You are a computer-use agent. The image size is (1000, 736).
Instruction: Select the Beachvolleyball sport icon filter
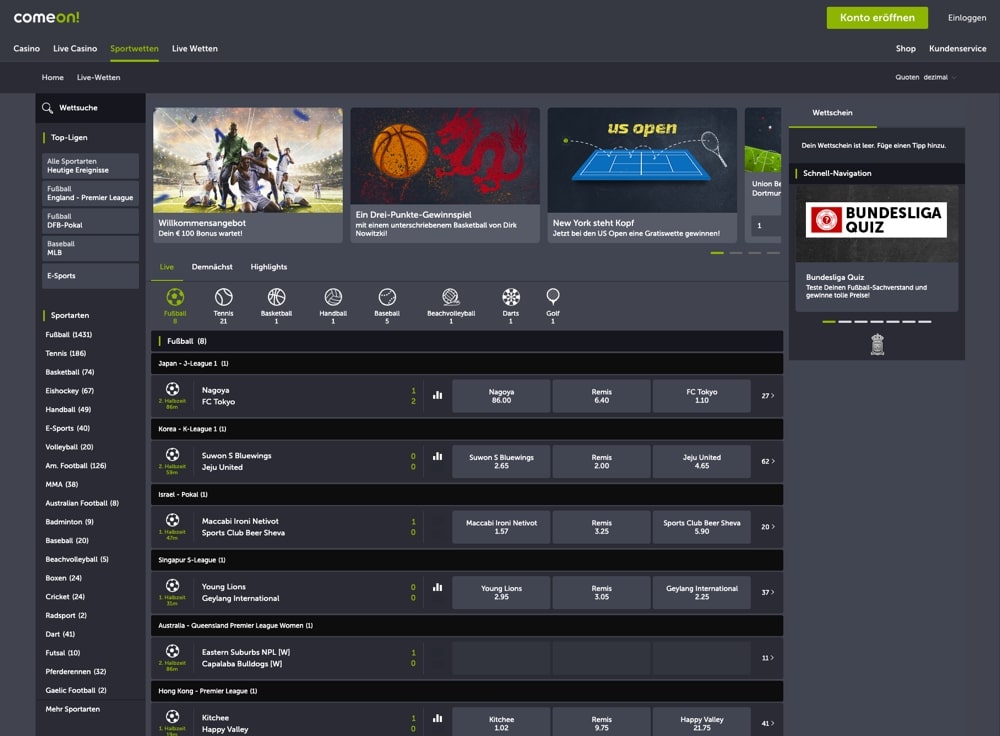click(451, 305)
